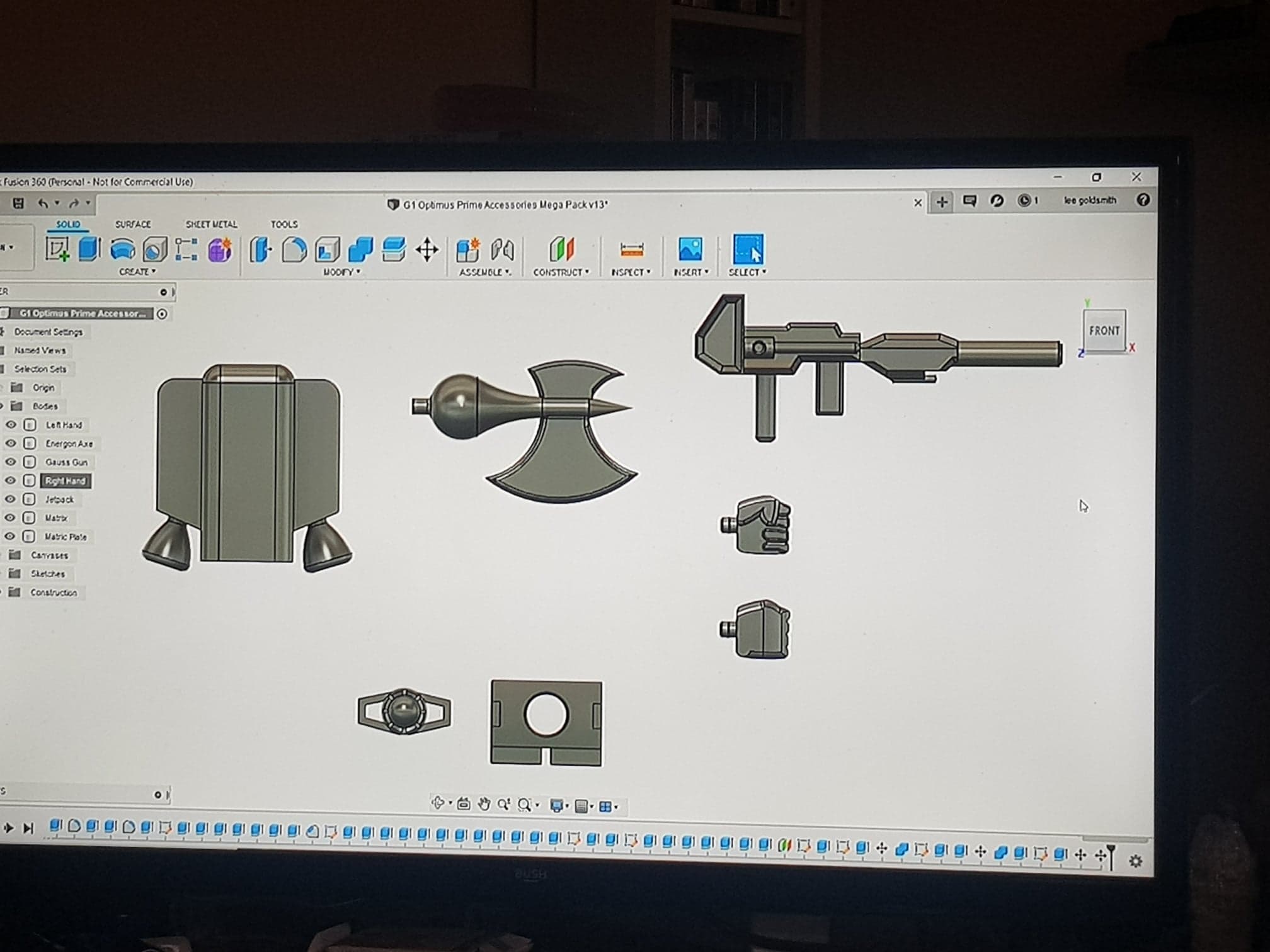Toggle visibility of Right Hand body
The height and width of the screenshot is (952, 1270).
point(11,480)
